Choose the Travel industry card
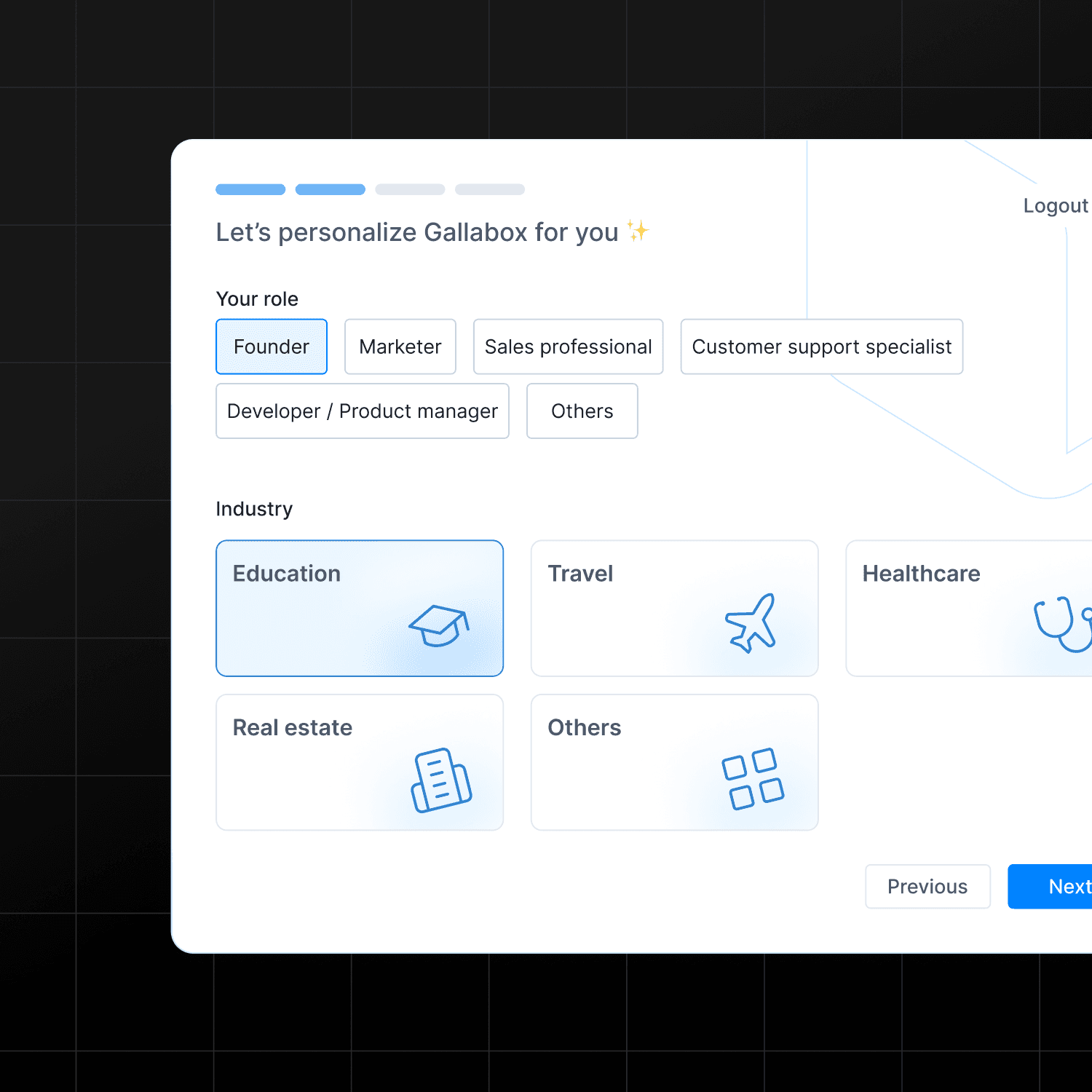This screenshot has width=1092, height=1092. point(675,609)
